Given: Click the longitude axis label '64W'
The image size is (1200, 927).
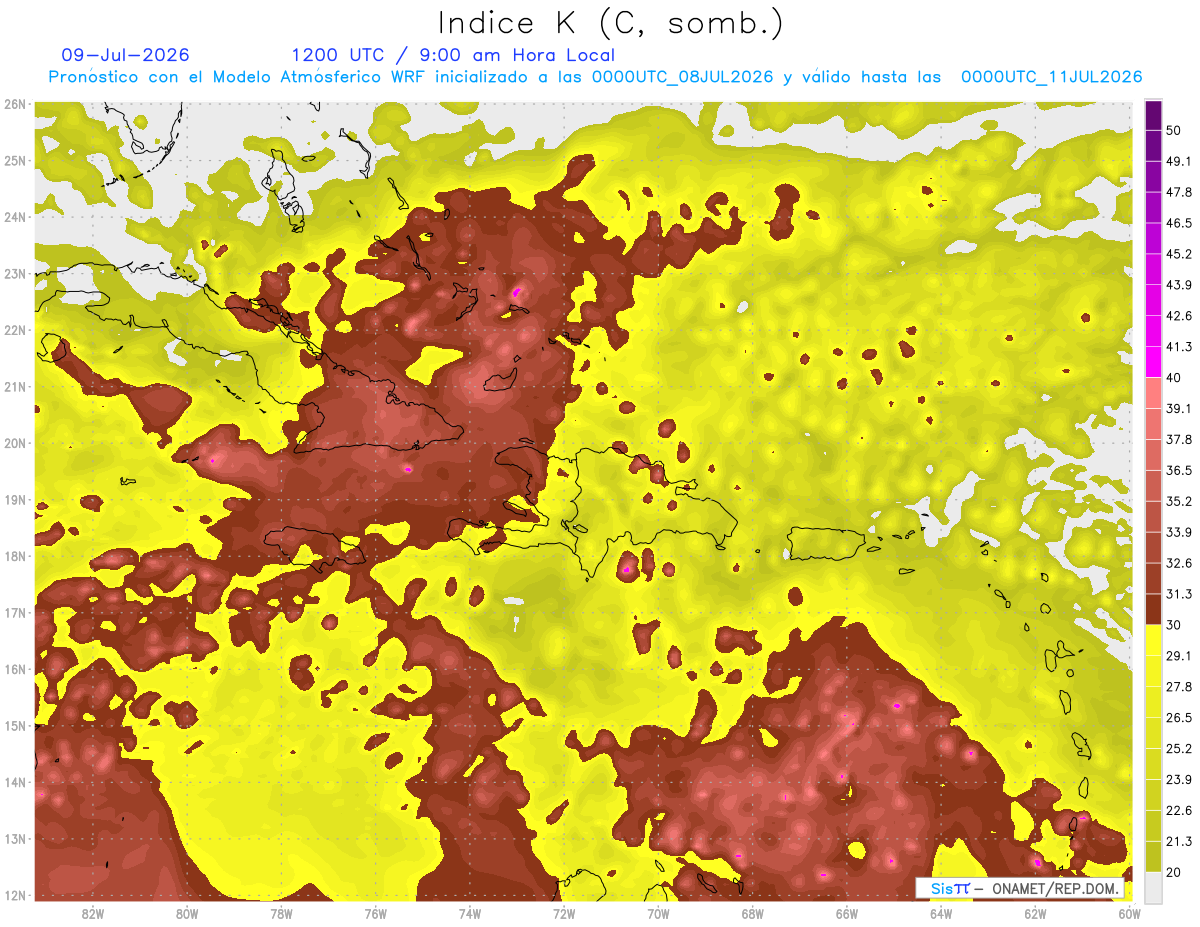Looking at the screenshot, I should point(941,913).
